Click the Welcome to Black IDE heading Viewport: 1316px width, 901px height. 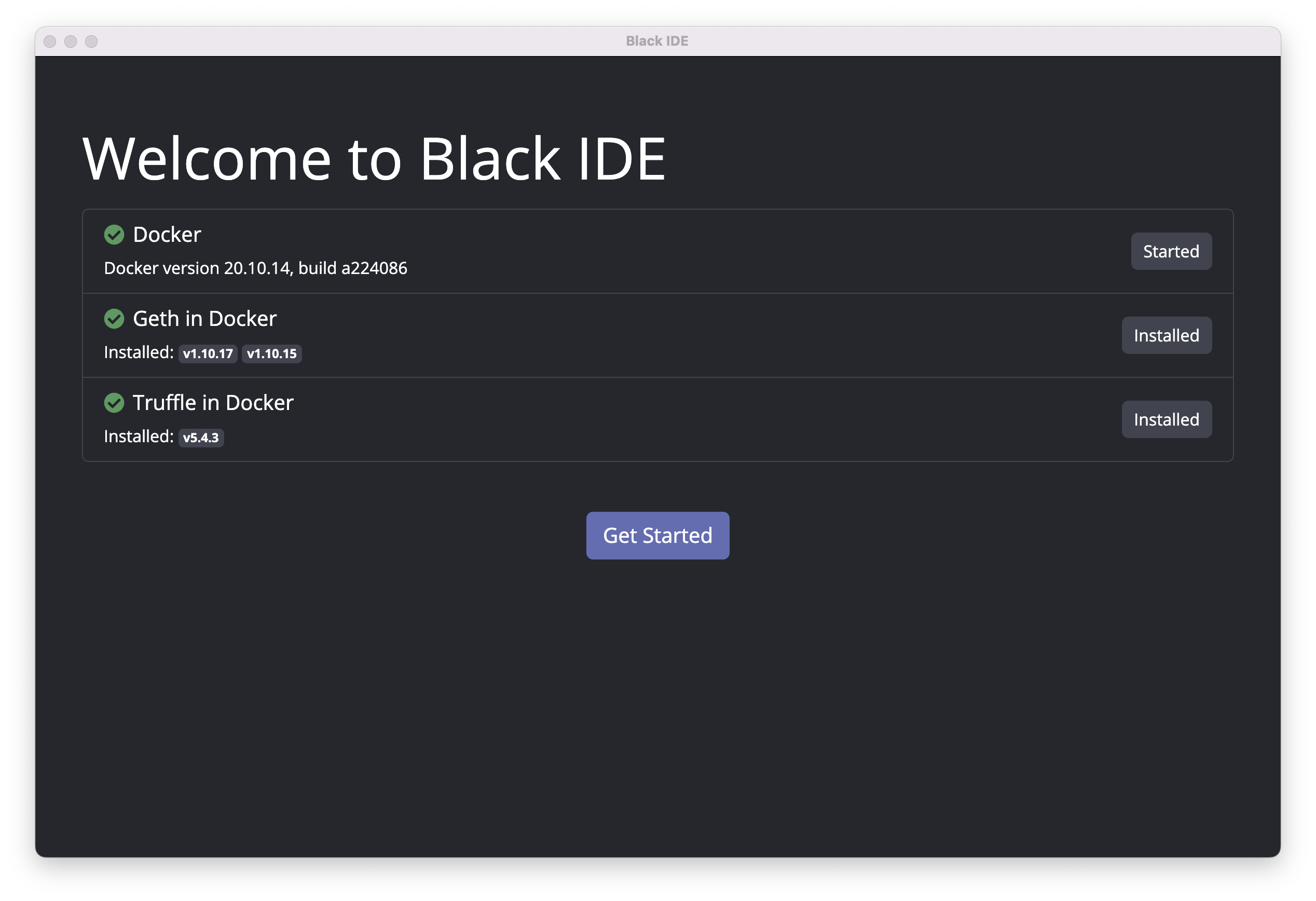point(374,159)
